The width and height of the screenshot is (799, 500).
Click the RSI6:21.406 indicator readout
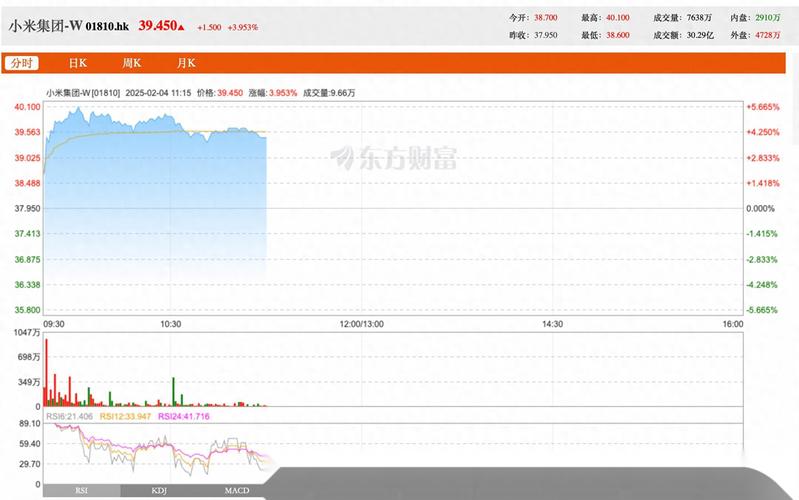click(x=69, y=416)
